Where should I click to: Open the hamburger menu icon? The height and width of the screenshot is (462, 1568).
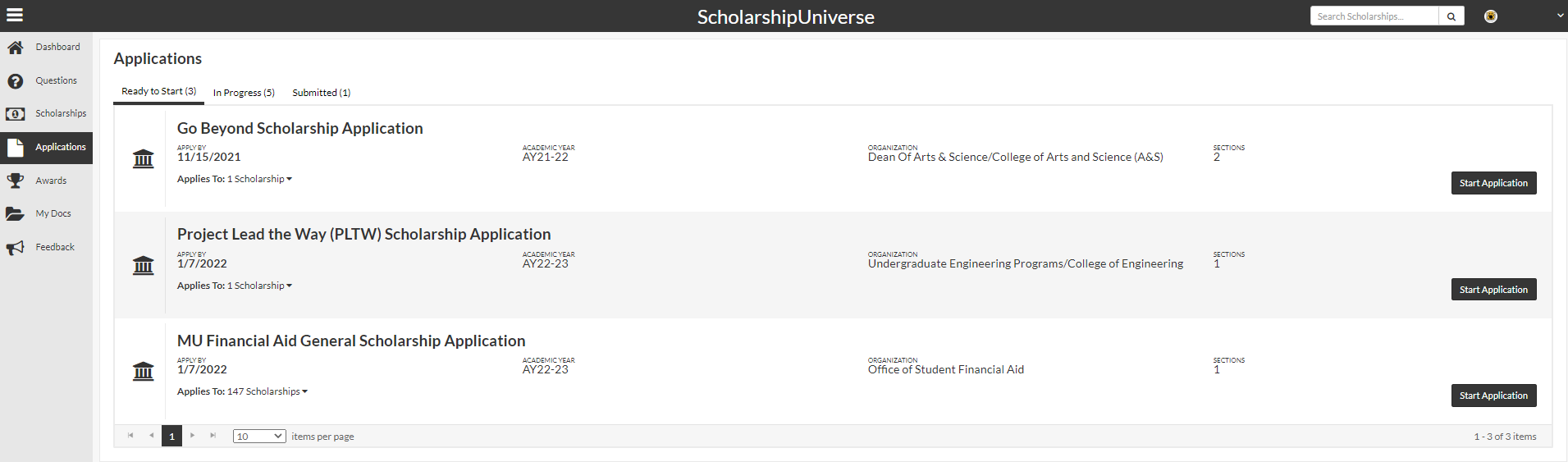pyautogui.click(x=14, y=15)
